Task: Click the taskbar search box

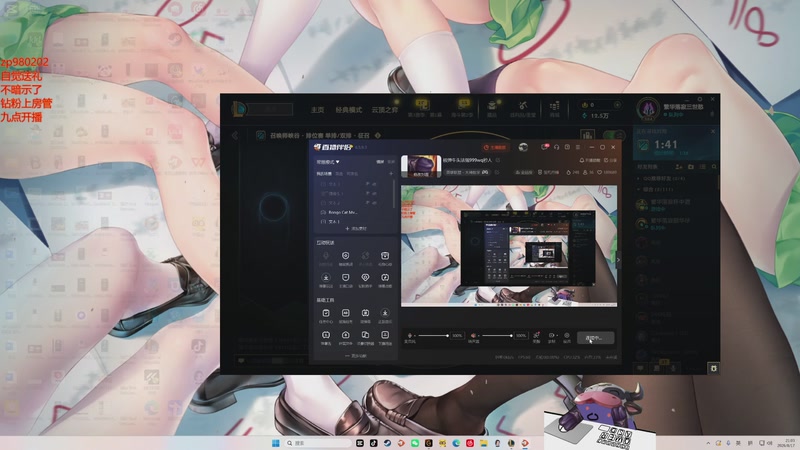Action: (318, 443)
